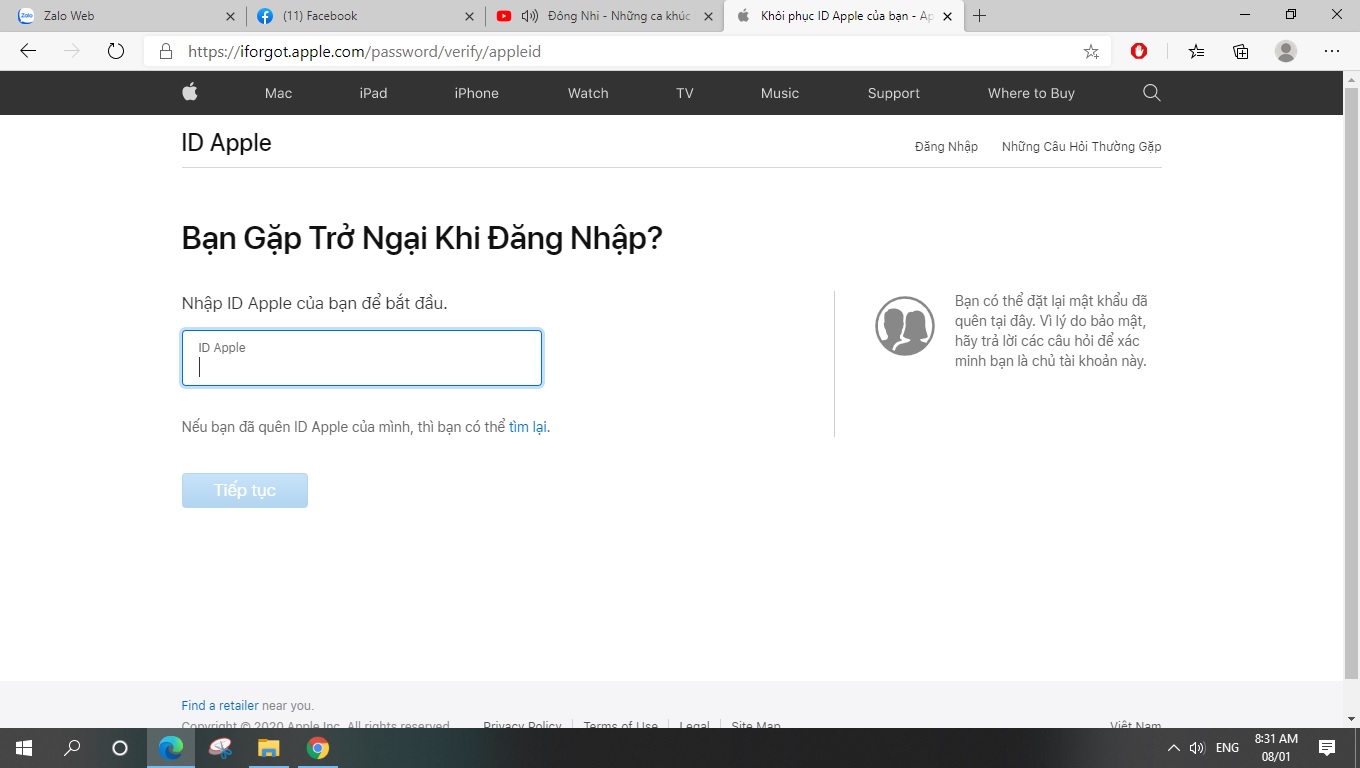Open Microsoft Edge from taskbar
Viewport: 1360px width, 768px height.
click(x=171, y=748)
